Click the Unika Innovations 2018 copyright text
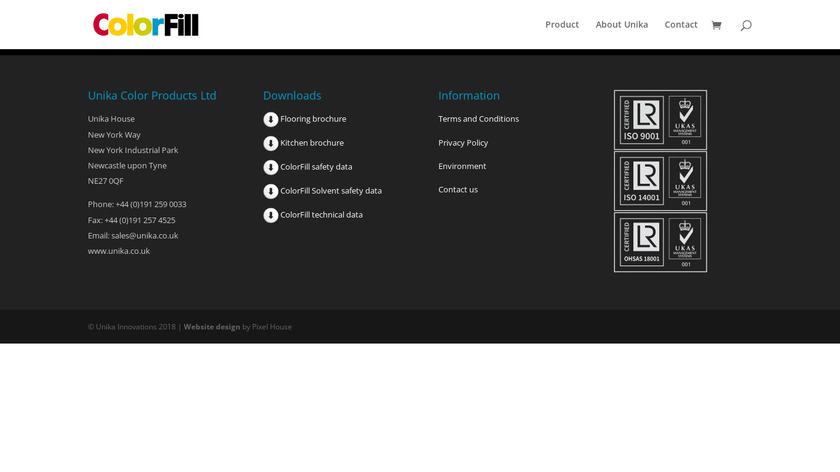 click(132, 327)
